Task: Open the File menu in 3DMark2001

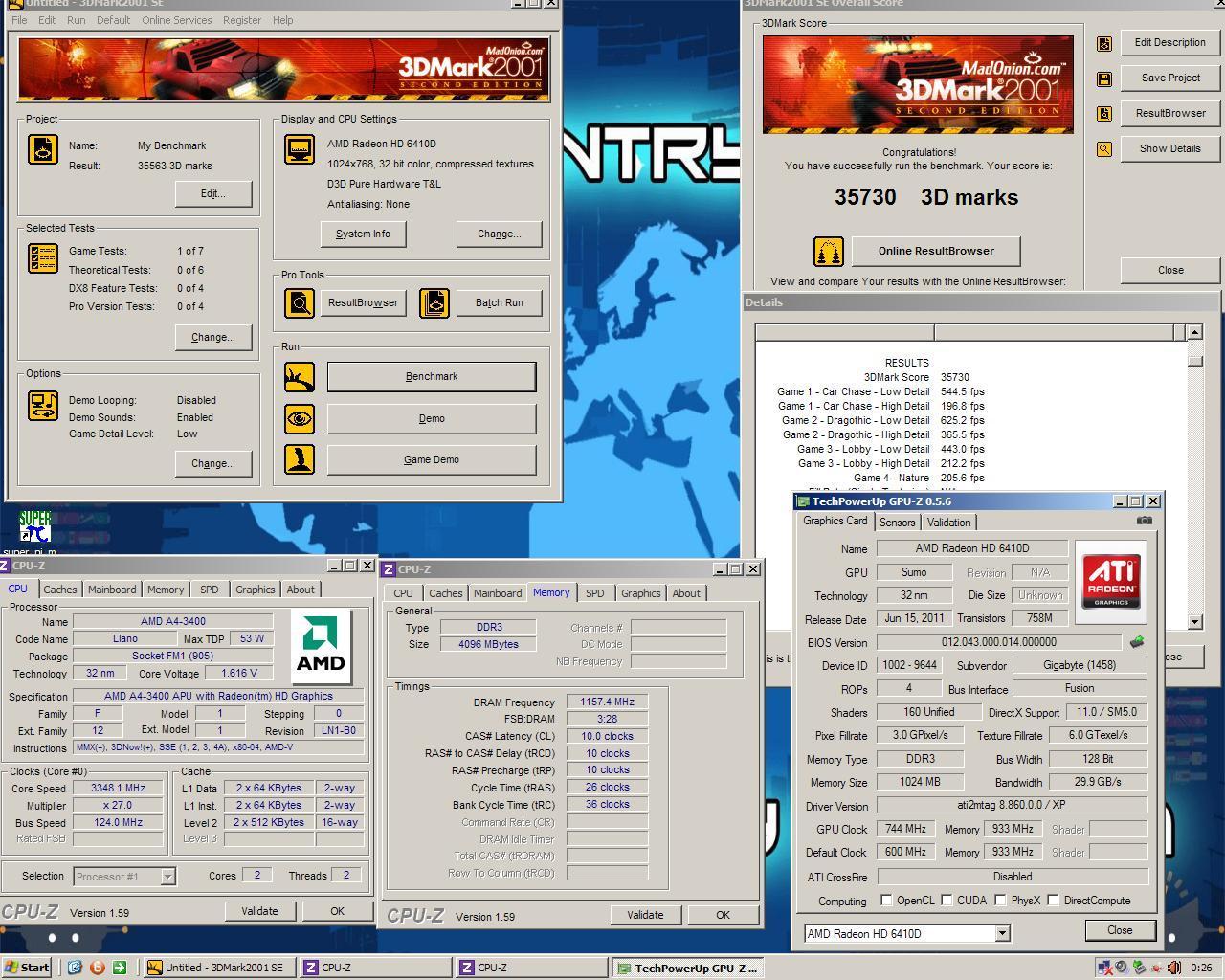Action: (19, 20)
